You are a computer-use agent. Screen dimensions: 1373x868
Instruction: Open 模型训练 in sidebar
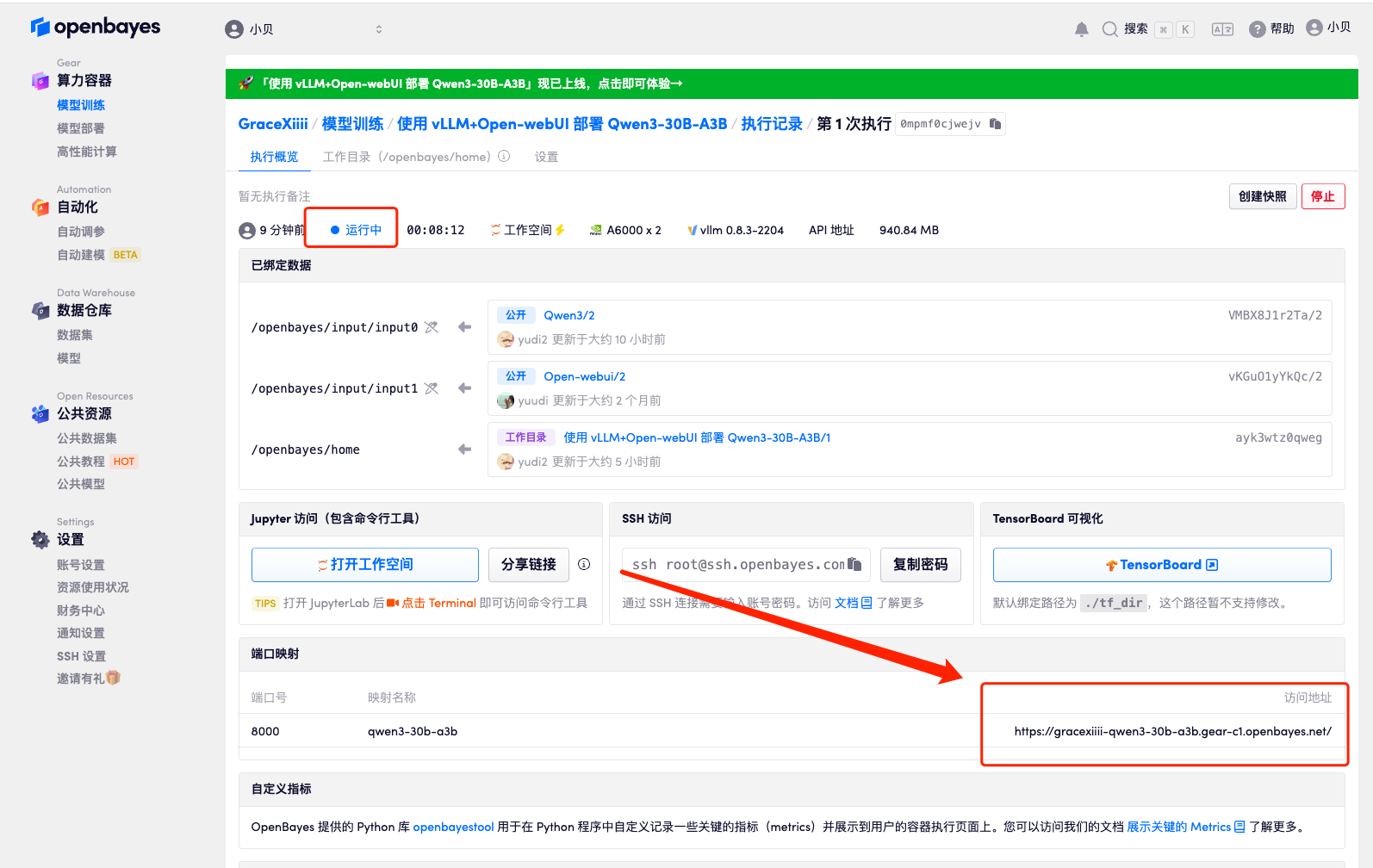(x=81, y=105)
